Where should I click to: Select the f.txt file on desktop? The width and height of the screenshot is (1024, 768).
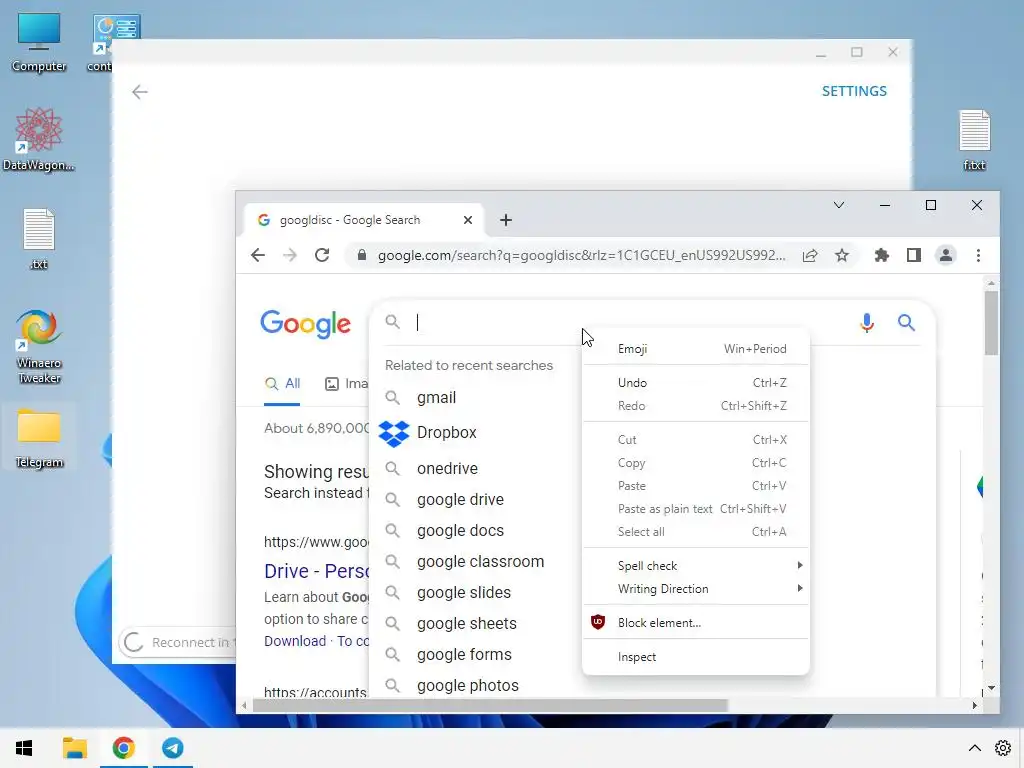[974, 140]
